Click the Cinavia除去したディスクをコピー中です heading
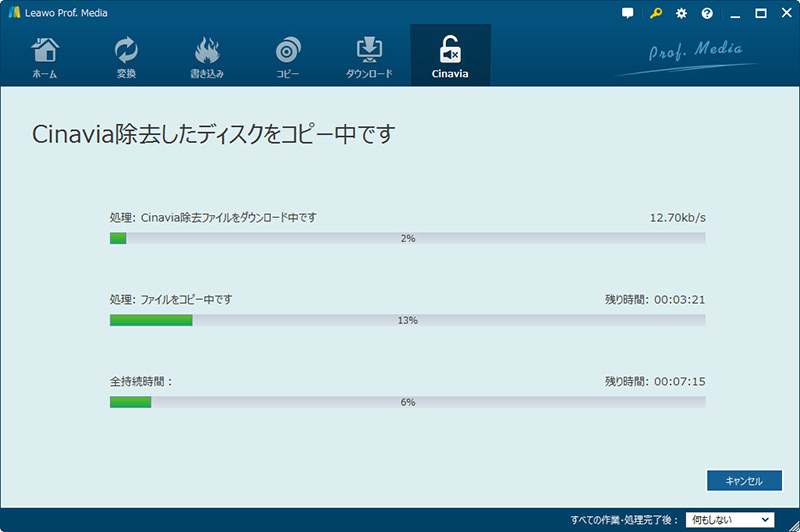Image resolution: width=800 pixels, height=532 pixels. pyautogui.click(x=213, y=134)
